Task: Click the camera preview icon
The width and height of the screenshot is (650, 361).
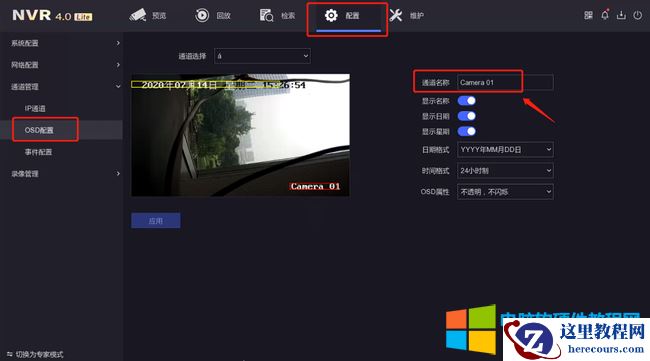Action: [138, 15]
